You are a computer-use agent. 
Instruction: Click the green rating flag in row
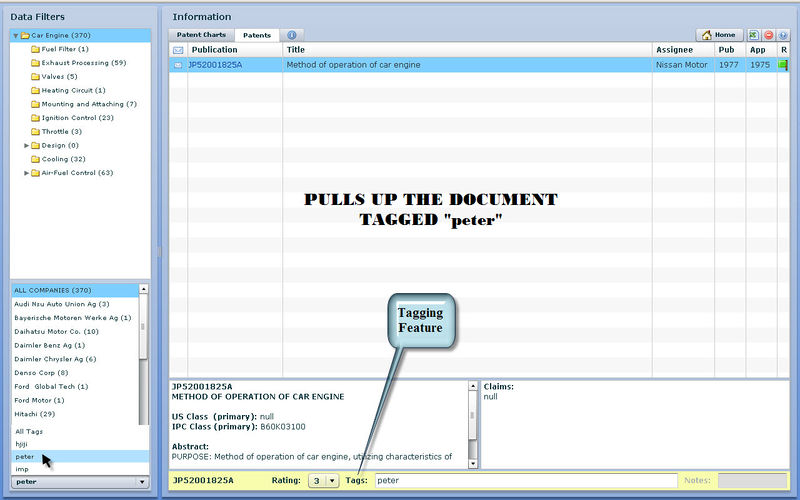point(783,65)
